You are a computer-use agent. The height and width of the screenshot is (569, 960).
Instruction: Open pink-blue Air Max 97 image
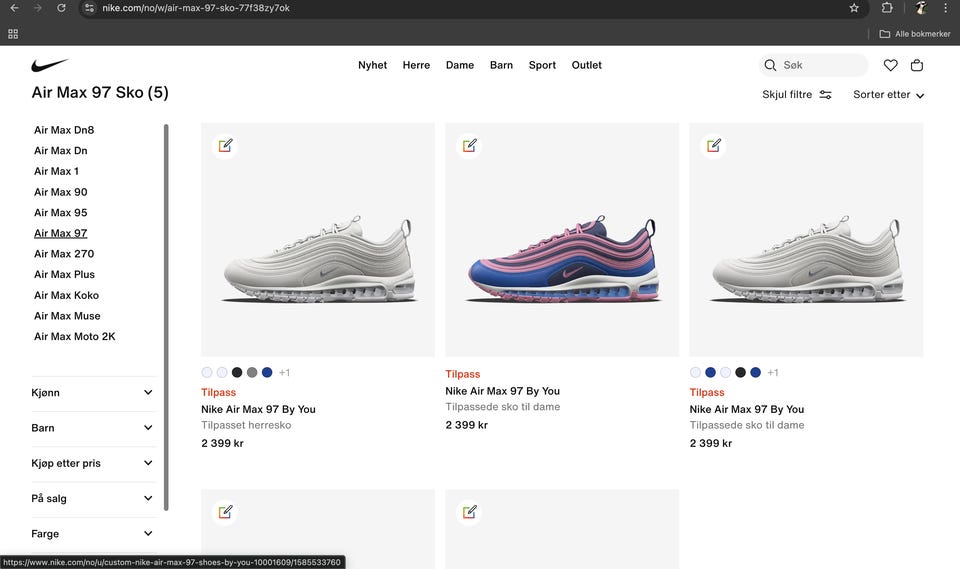pyautogui.click(x=562, y=239)
